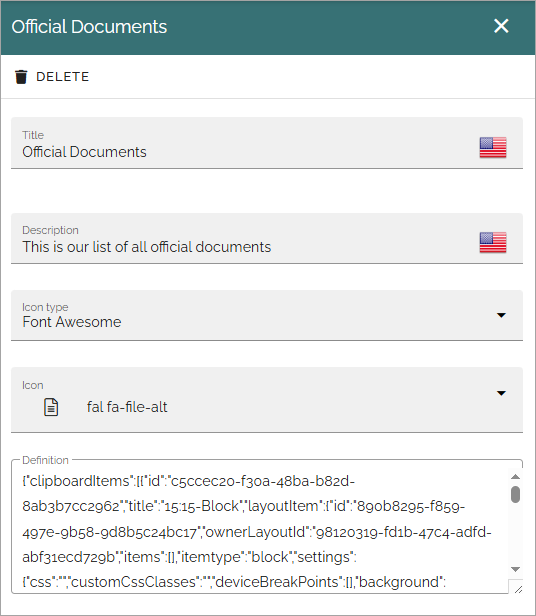
Task: Open the Icon type dropdown arrow
Action: pos(501,315)
